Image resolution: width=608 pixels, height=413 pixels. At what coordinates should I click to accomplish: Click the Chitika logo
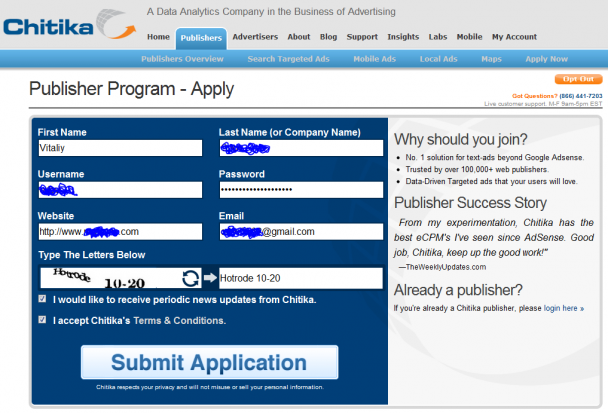pos(70,25)
